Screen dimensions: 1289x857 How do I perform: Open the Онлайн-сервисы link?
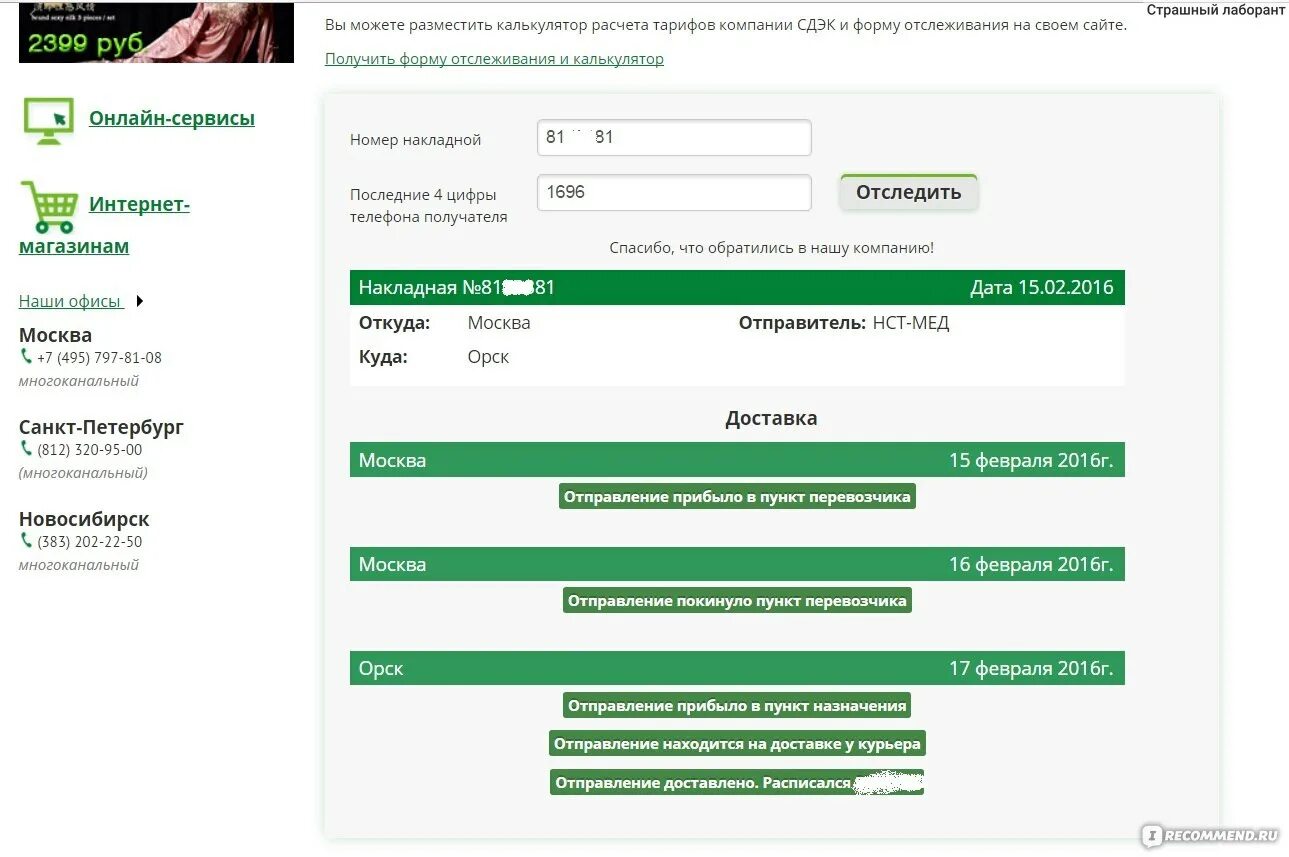pos(172,118)
